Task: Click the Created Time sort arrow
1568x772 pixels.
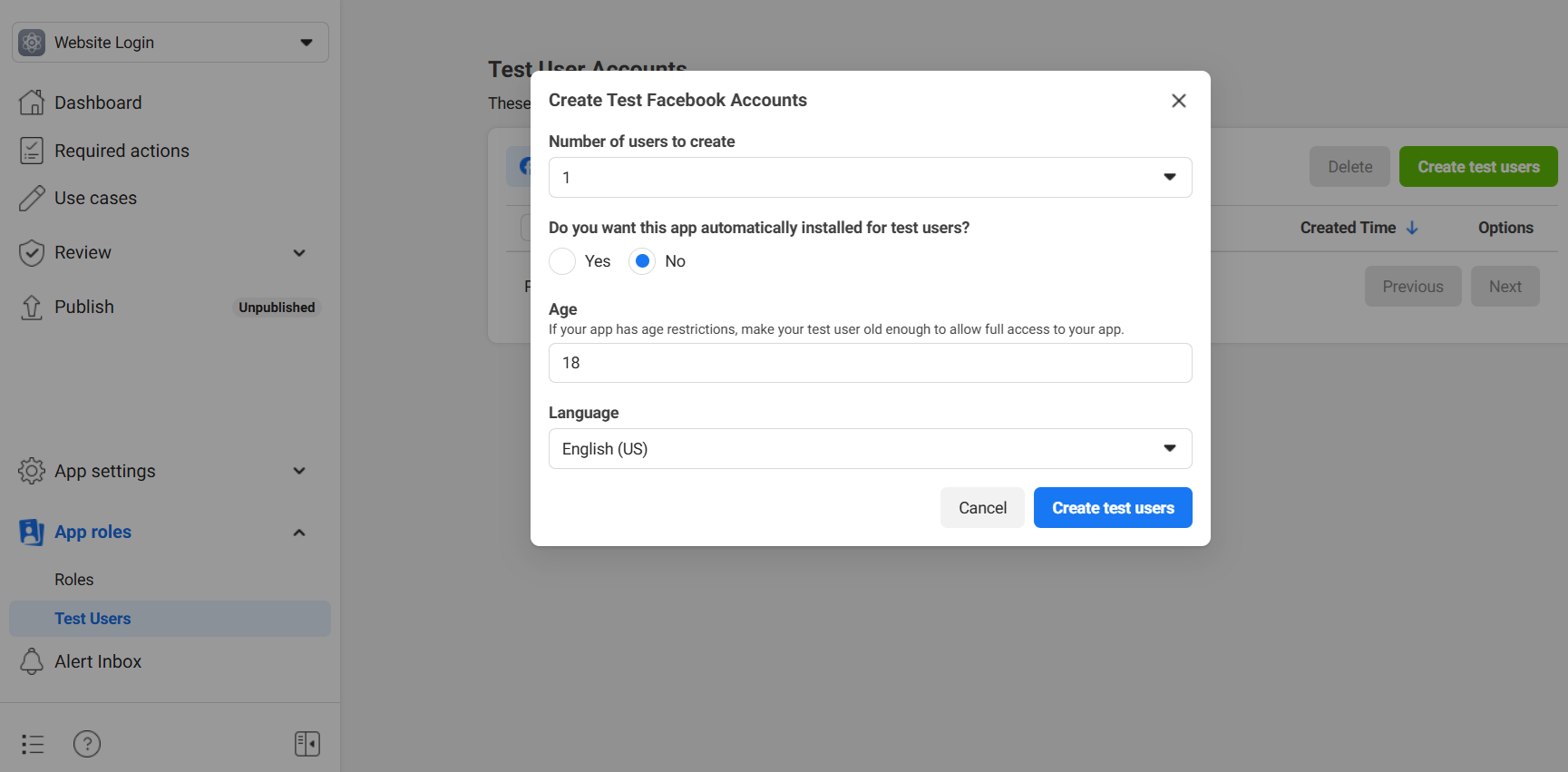Action: tap(1412, 228)
